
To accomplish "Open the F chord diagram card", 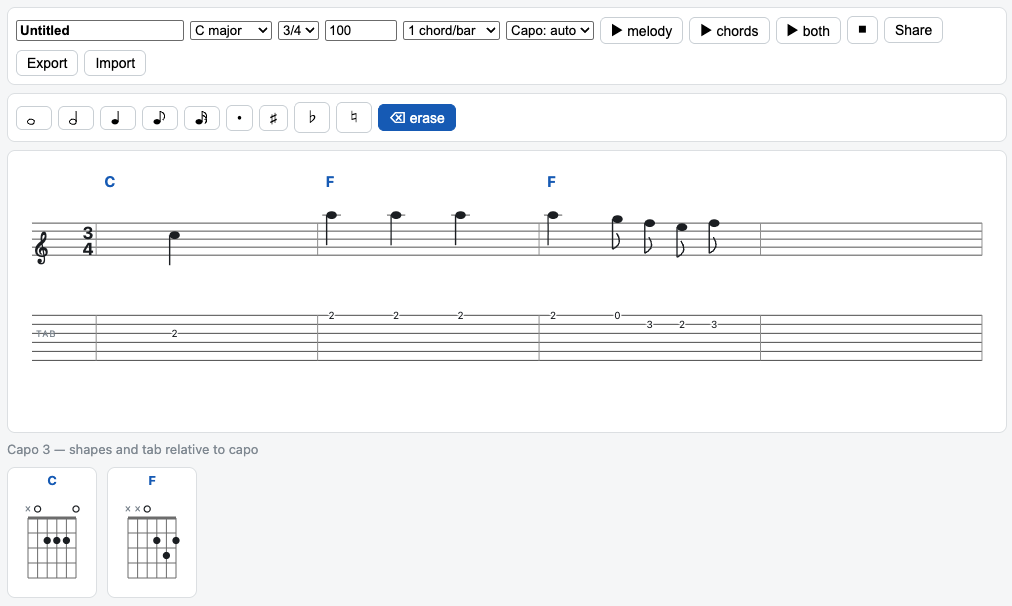I will tap(152, 532).
